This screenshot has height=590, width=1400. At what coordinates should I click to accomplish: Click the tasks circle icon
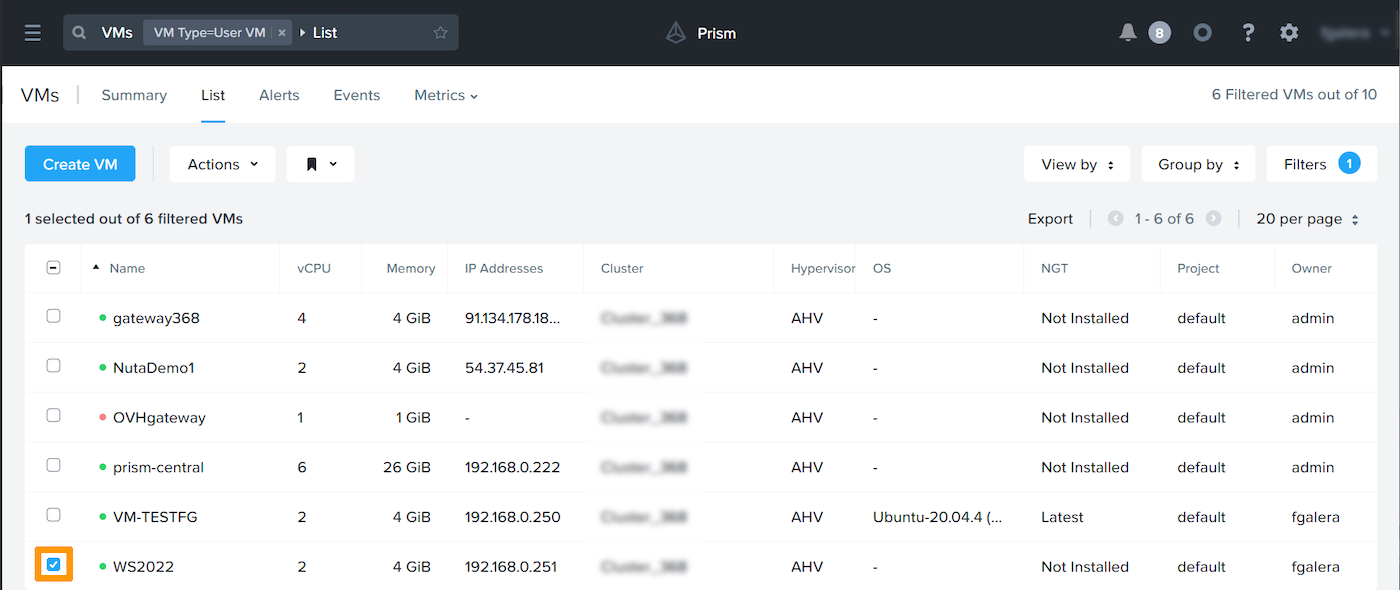pos(1203,33)
